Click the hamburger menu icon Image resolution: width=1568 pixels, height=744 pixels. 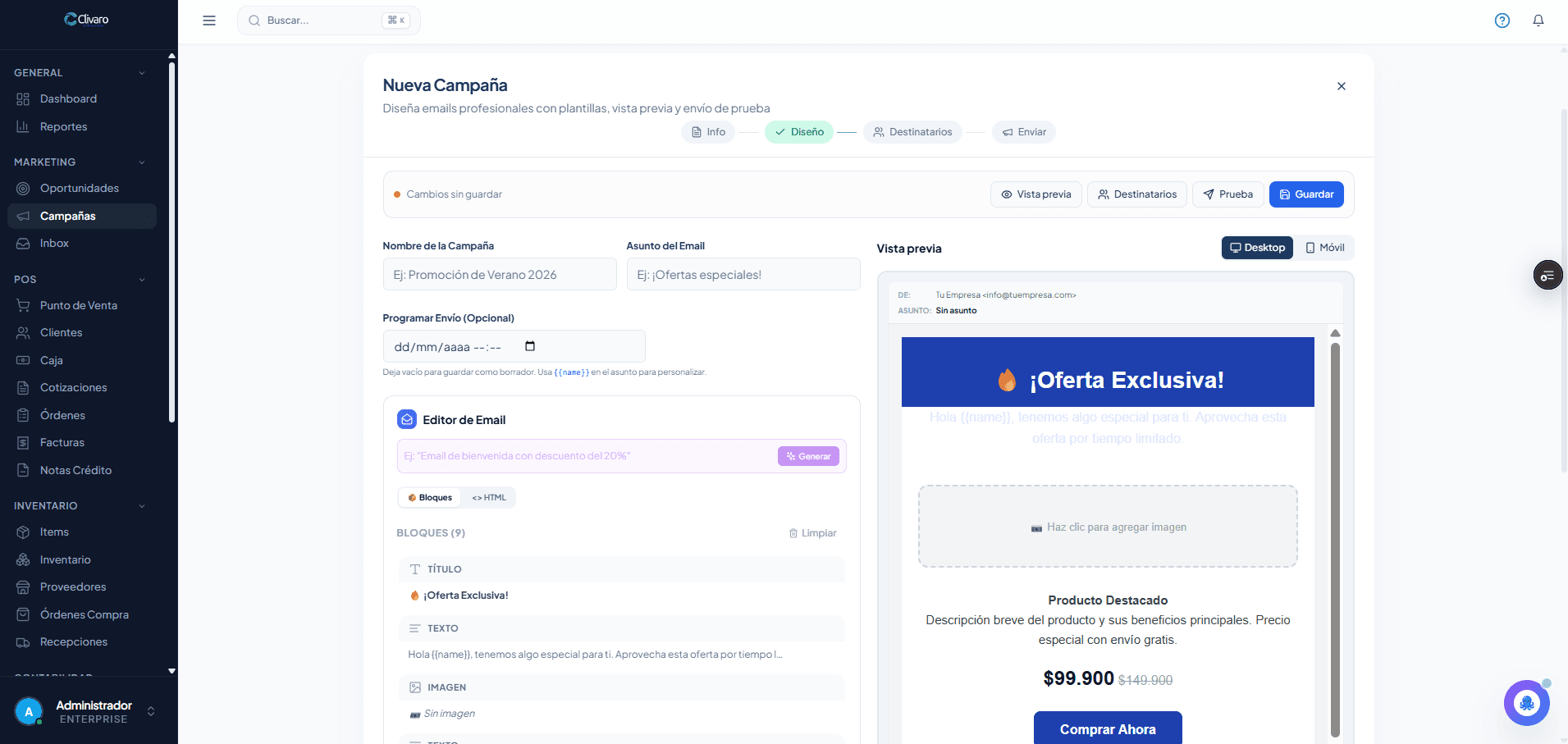tap(209, 21)
